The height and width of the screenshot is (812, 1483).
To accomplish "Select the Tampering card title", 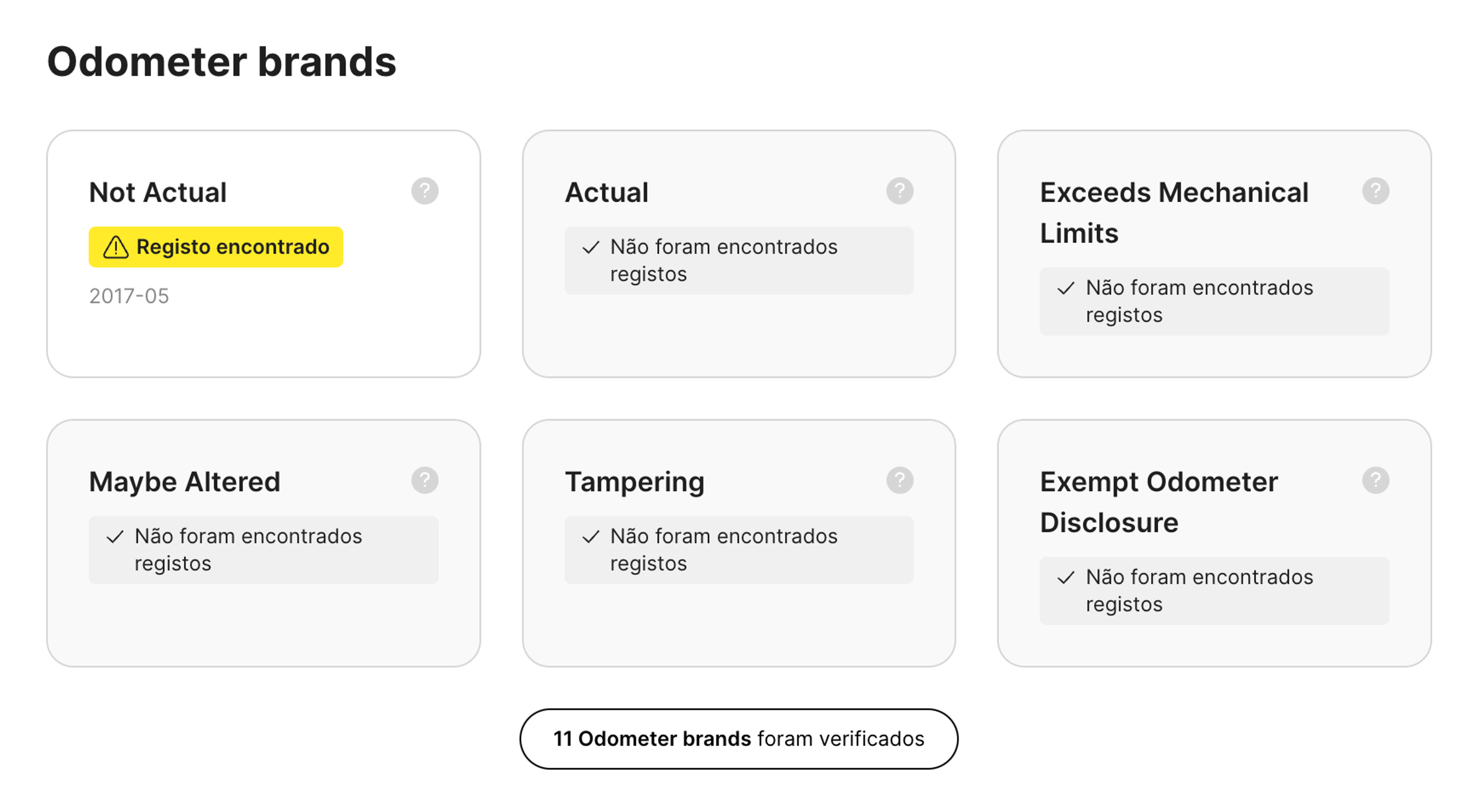I will [635, 481].
